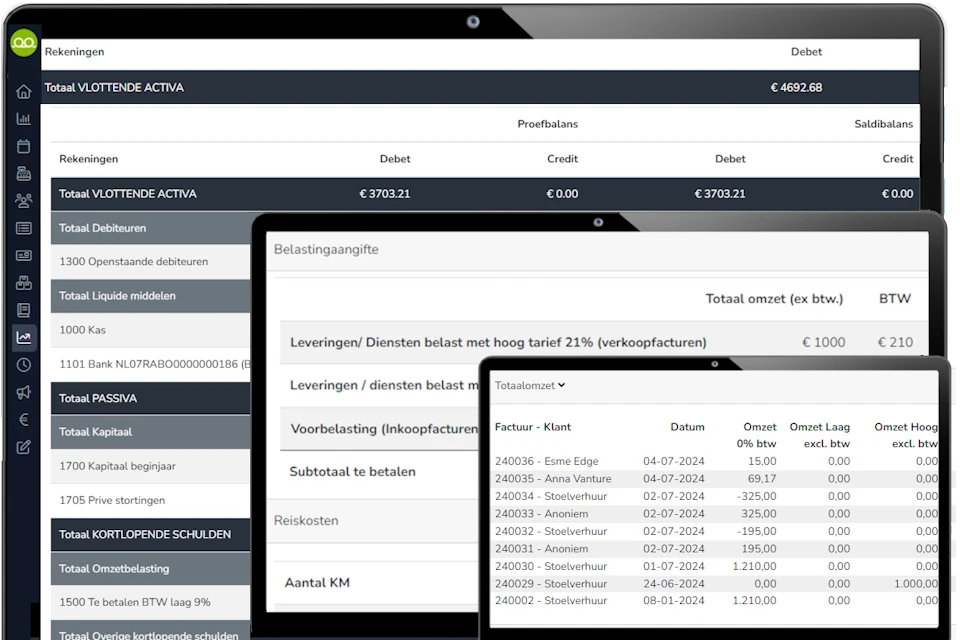Collapse the Totaal Kapitaal group row
The image size is (960, 640).
point(95,432)
